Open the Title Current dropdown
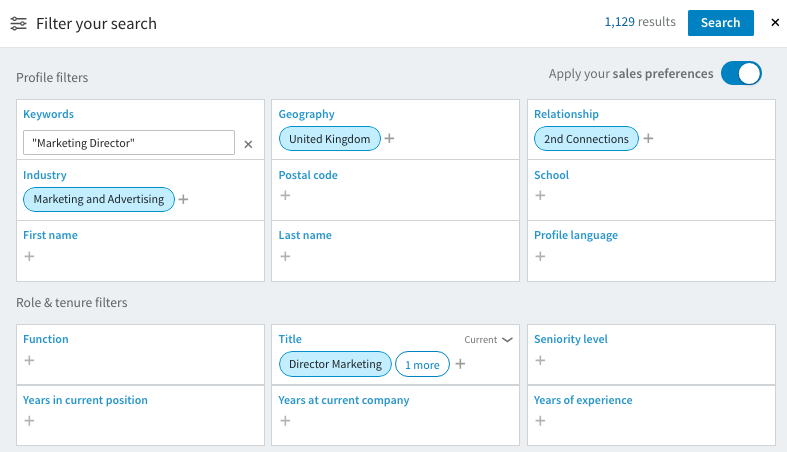 point(488,340)
